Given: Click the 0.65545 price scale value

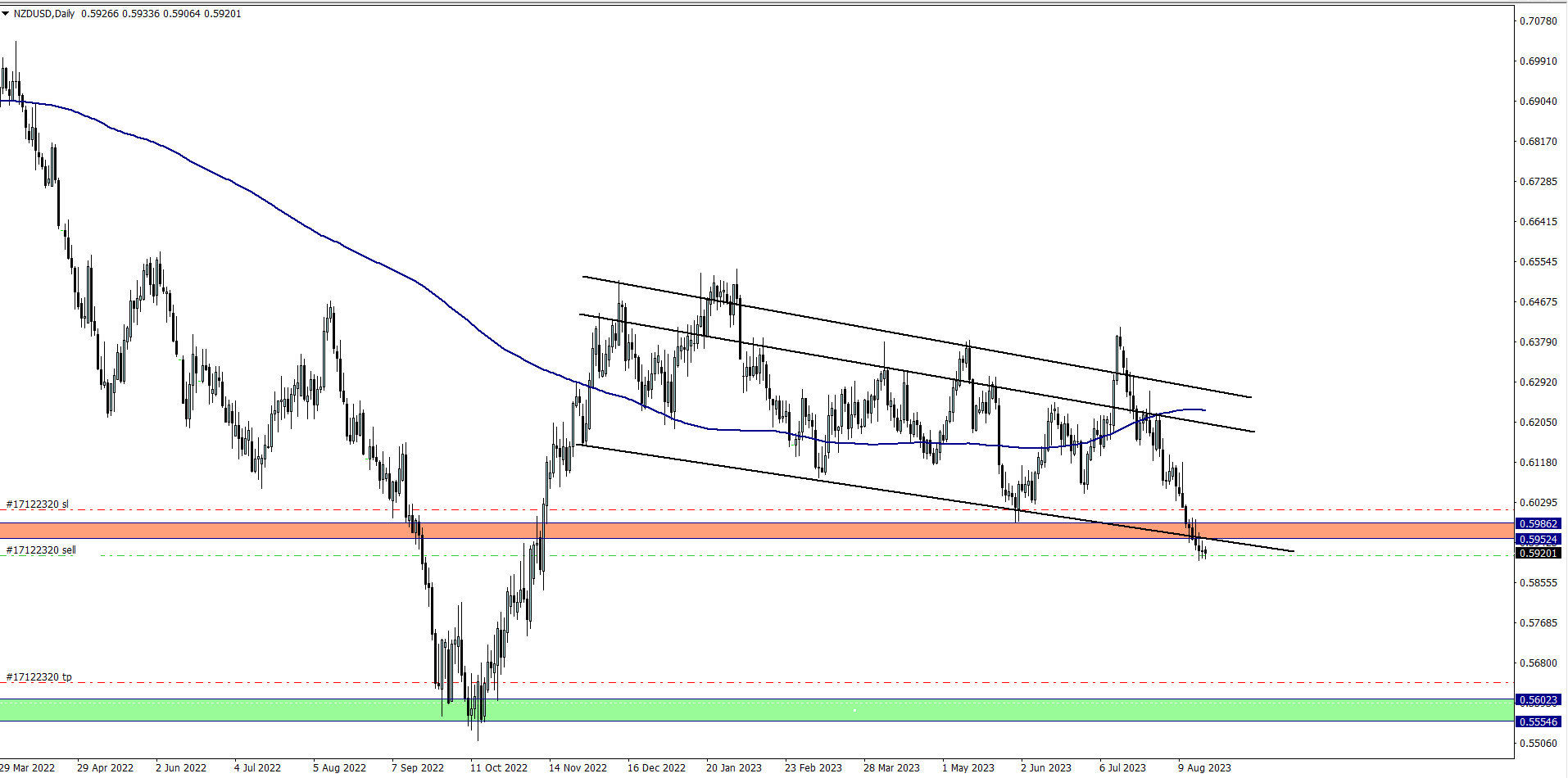Looking at the screenshot, I should click(1538, 261).
